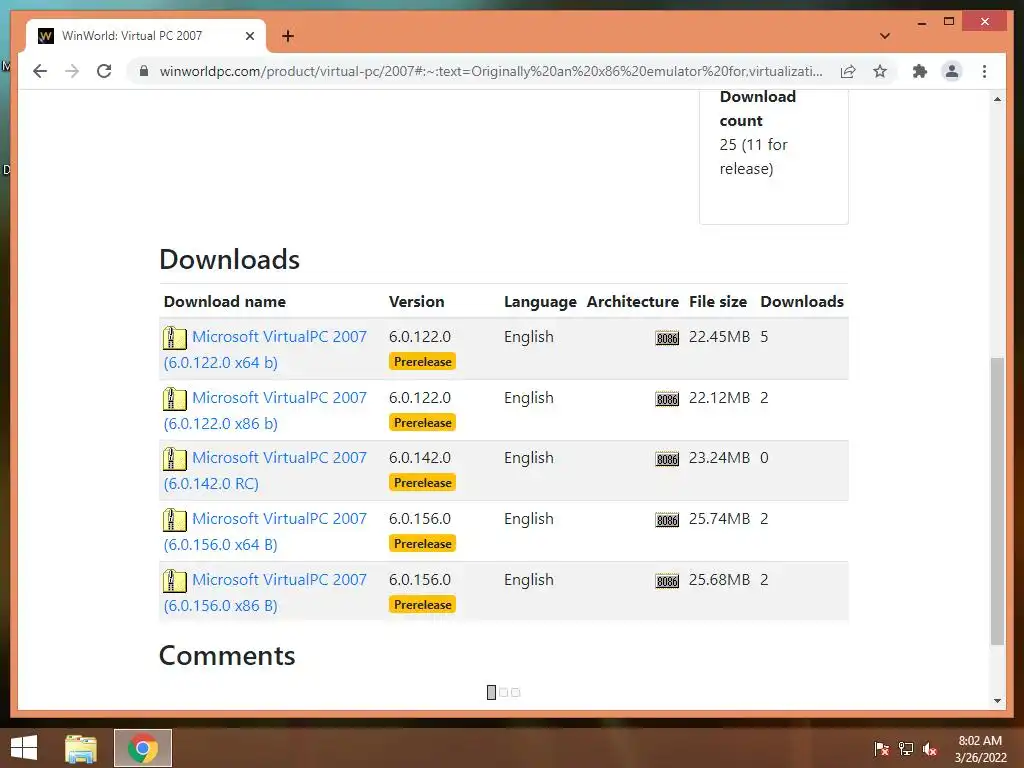Click Prerelease badge in 22.45MB row
The image size is (1024, 768).
(x=423, y=362)
